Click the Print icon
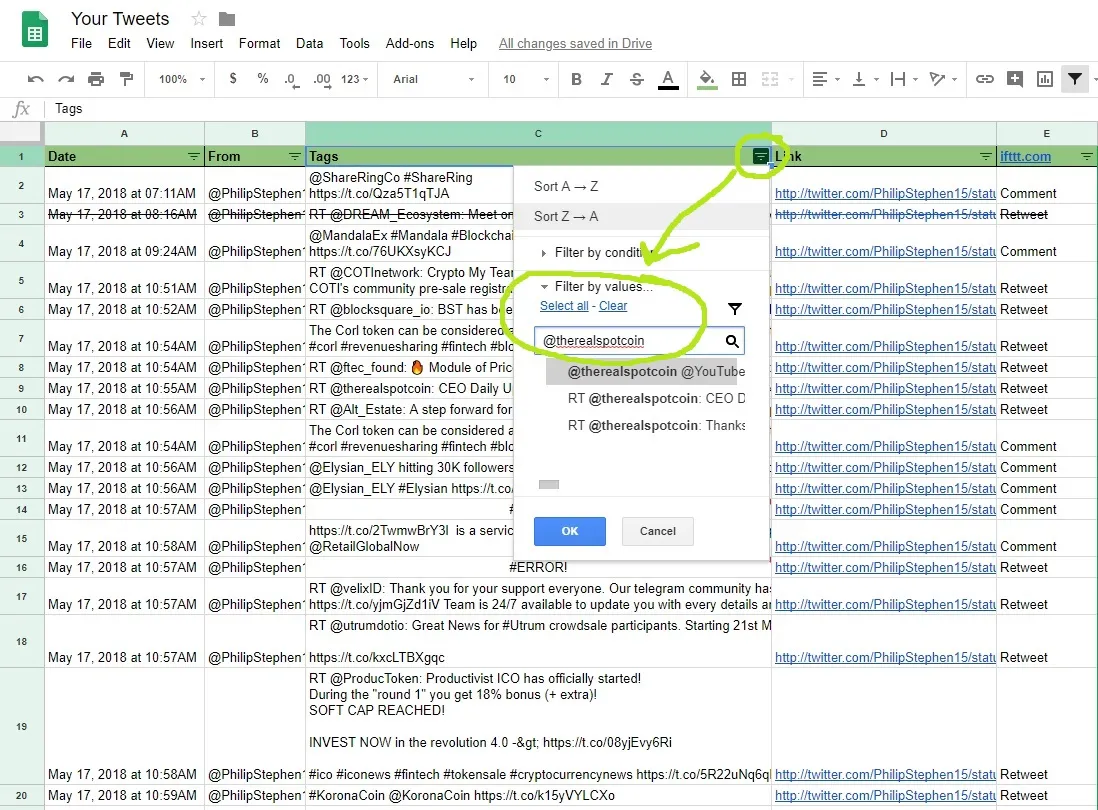This screenshot has width=1098, height=810. (96, 79)
